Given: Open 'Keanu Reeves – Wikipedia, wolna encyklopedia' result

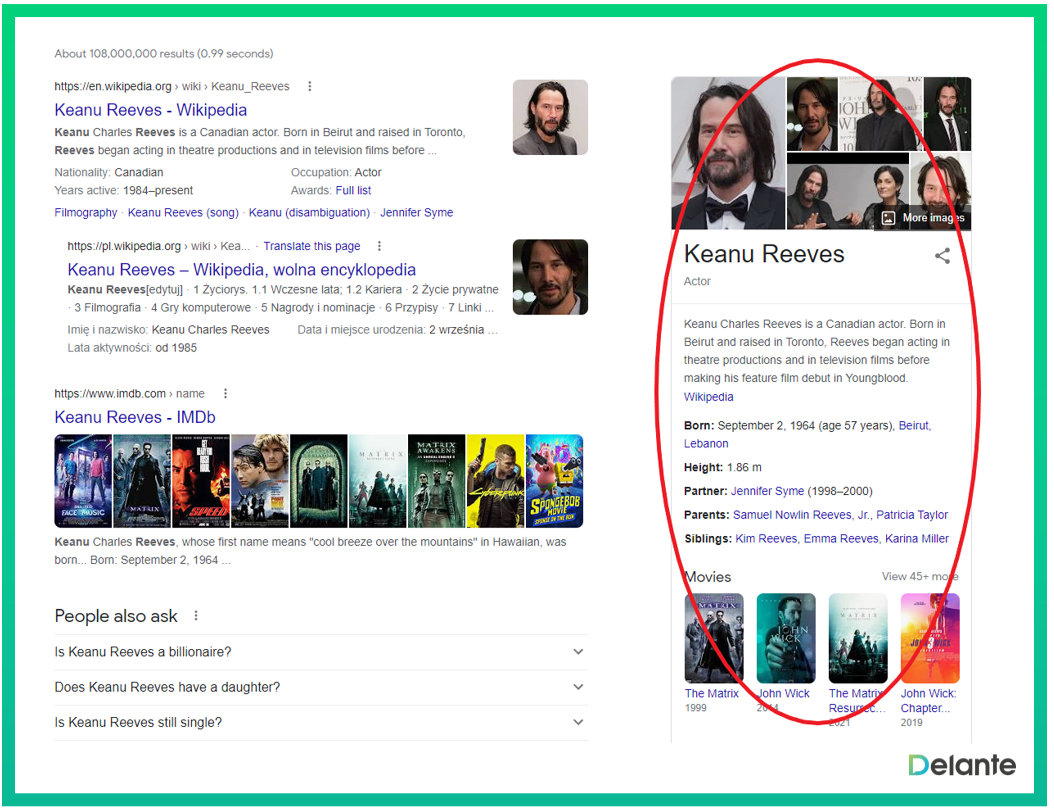Looking at the screenshot, I should pyautogui.click(x=241, y=270).
